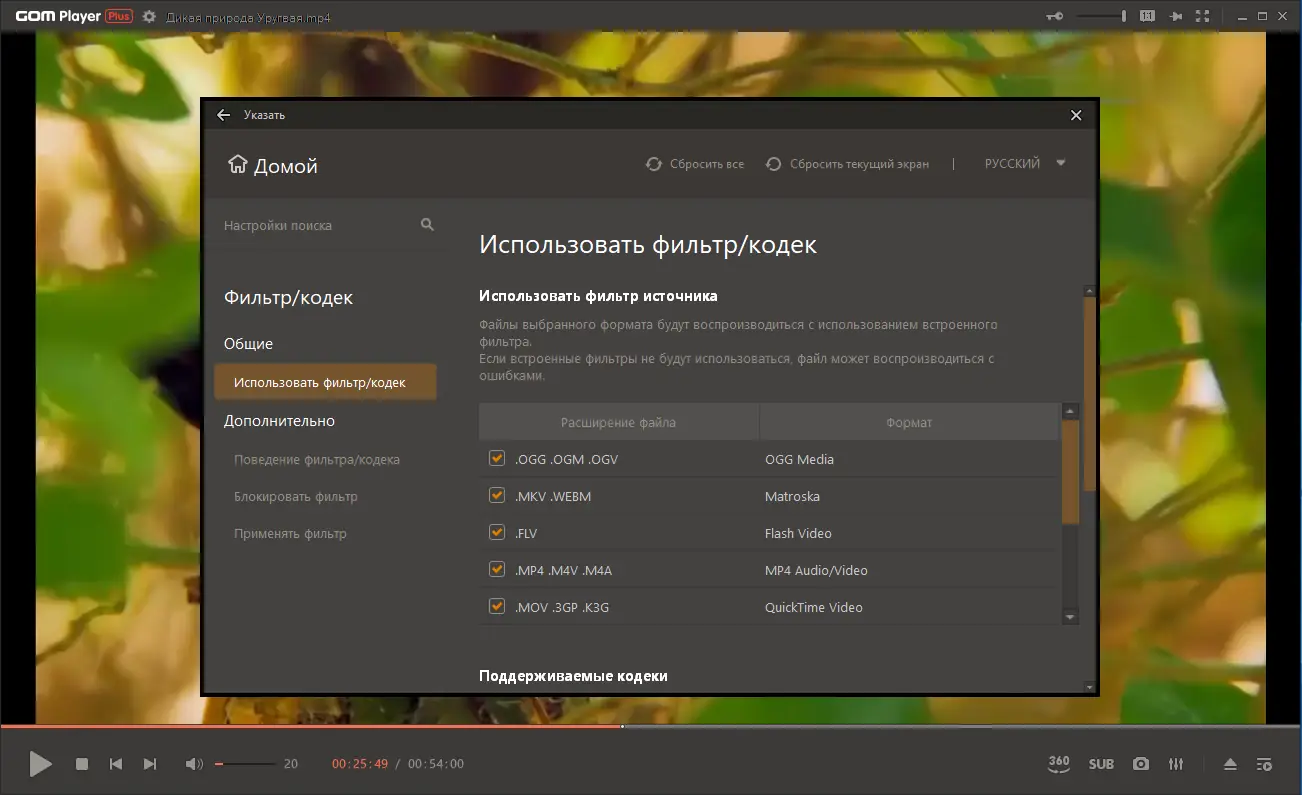Enable always-on-top with the pin icon
Screen dimensions: 1302x795
click(x=1176, y=16)
